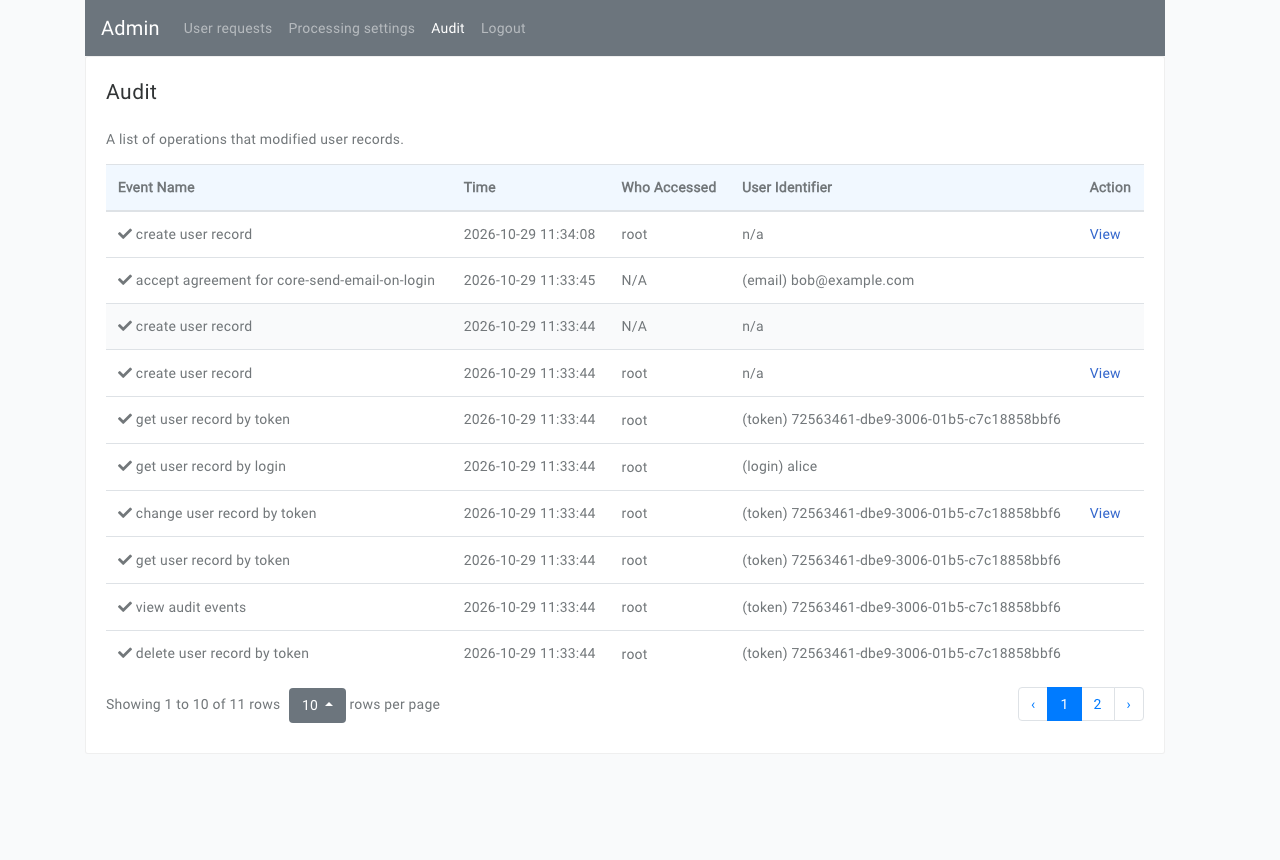Click token identifier in view audit events row
Viewport: 1280px width, 860px height.
(901, 607)
